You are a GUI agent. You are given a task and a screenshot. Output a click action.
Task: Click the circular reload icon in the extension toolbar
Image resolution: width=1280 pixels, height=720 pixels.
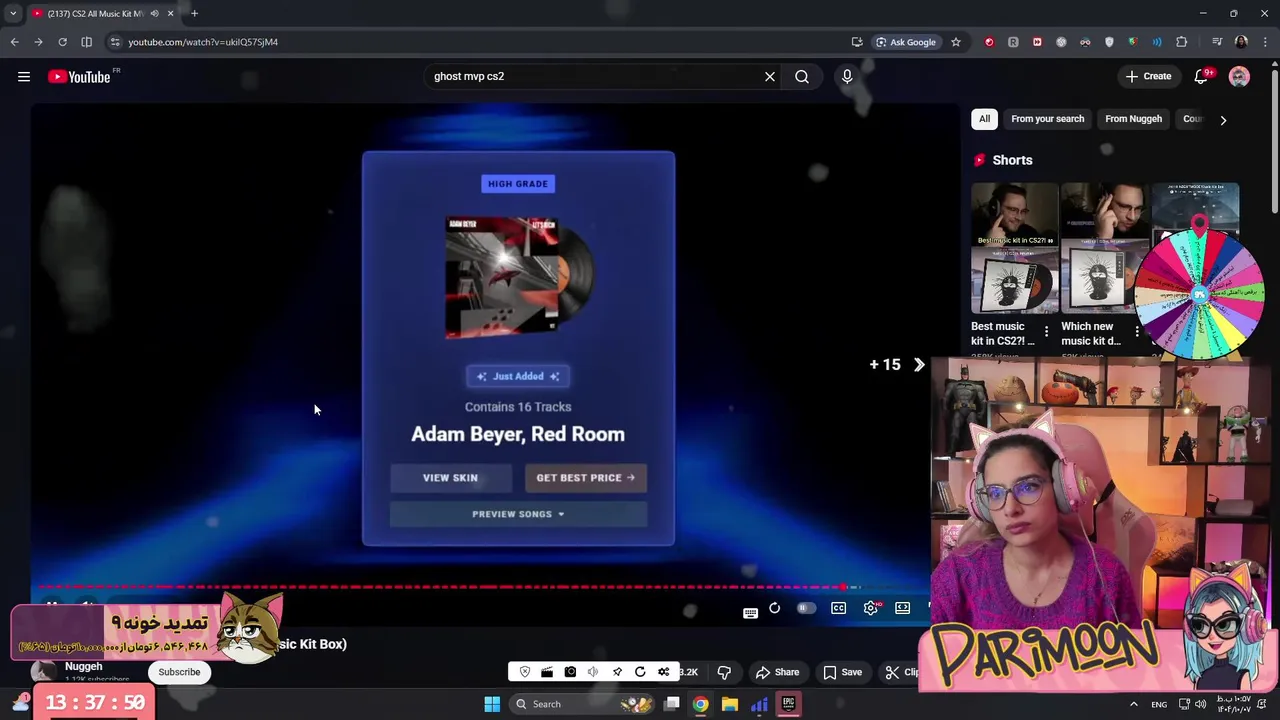click(x=640, y=672)
